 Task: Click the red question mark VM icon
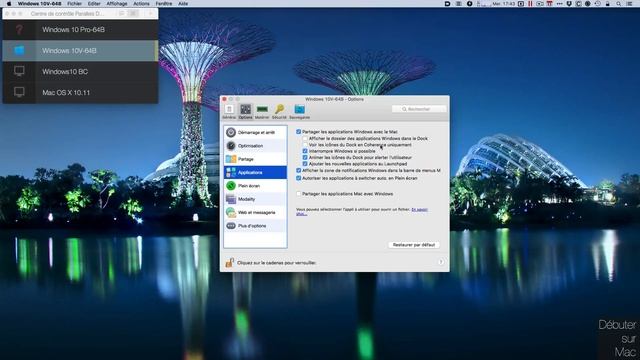[19, 30]
